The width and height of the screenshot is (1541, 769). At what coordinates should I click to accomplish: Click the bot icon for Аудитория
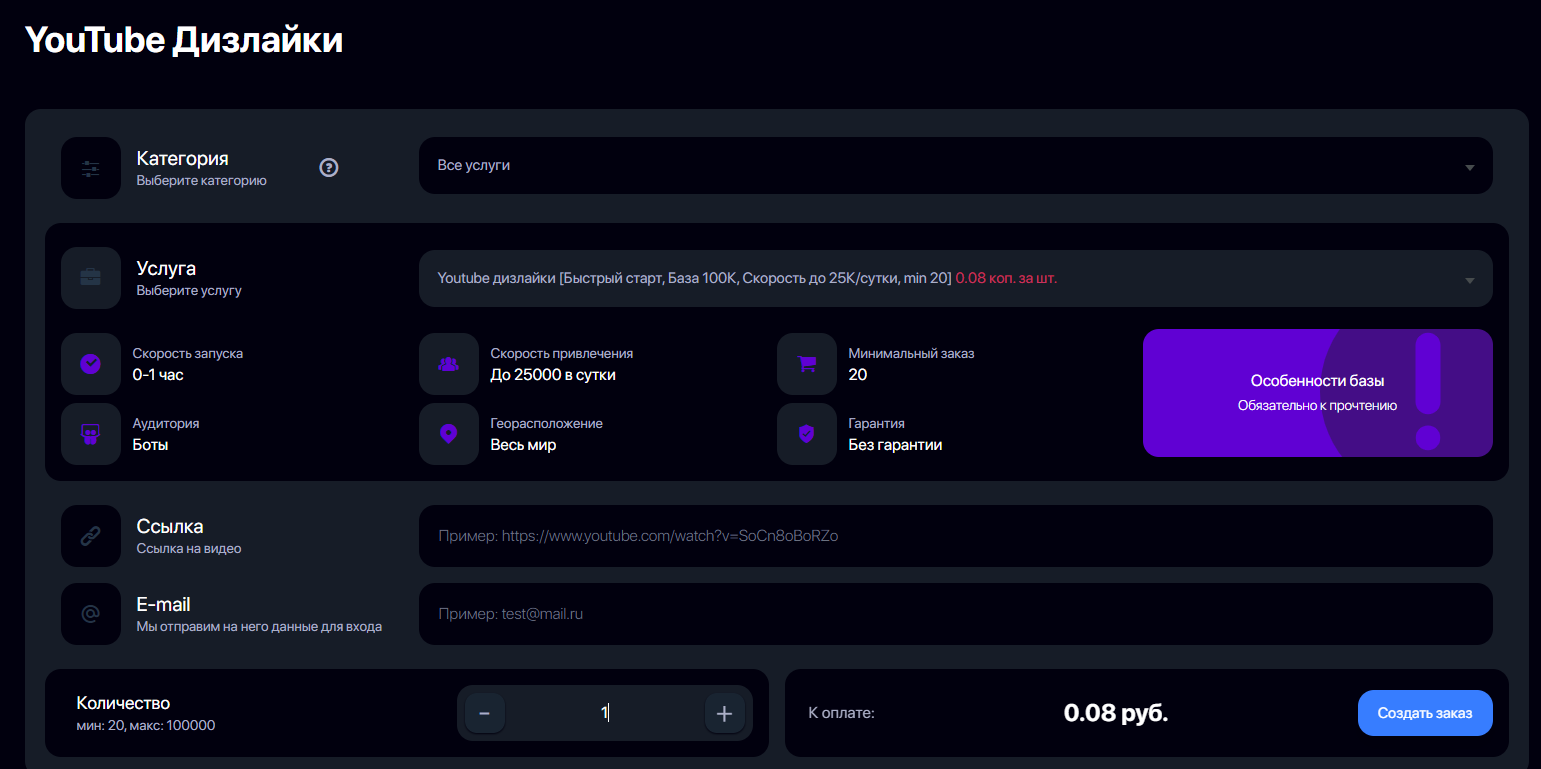tap(91, 434)
